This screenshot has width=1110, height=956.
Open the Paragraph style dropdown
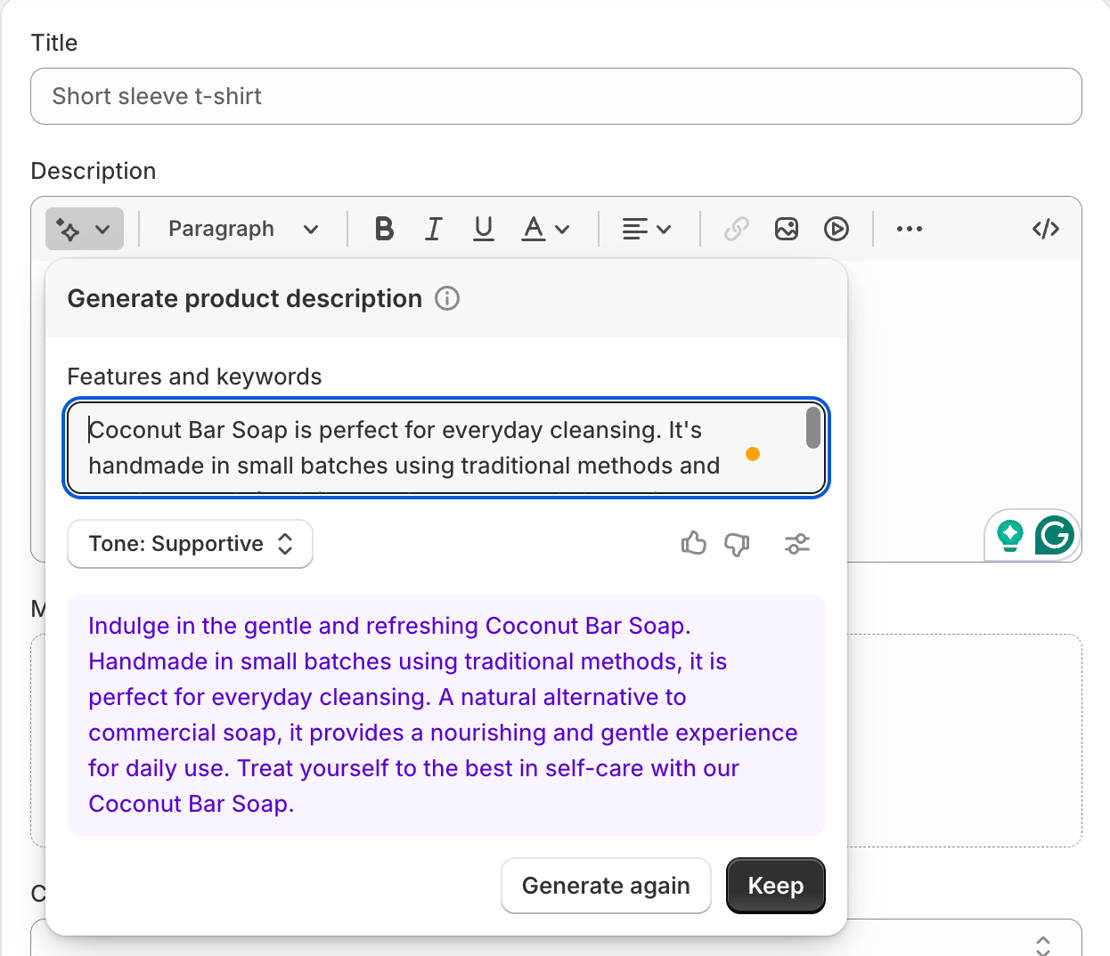coord(243,229)
